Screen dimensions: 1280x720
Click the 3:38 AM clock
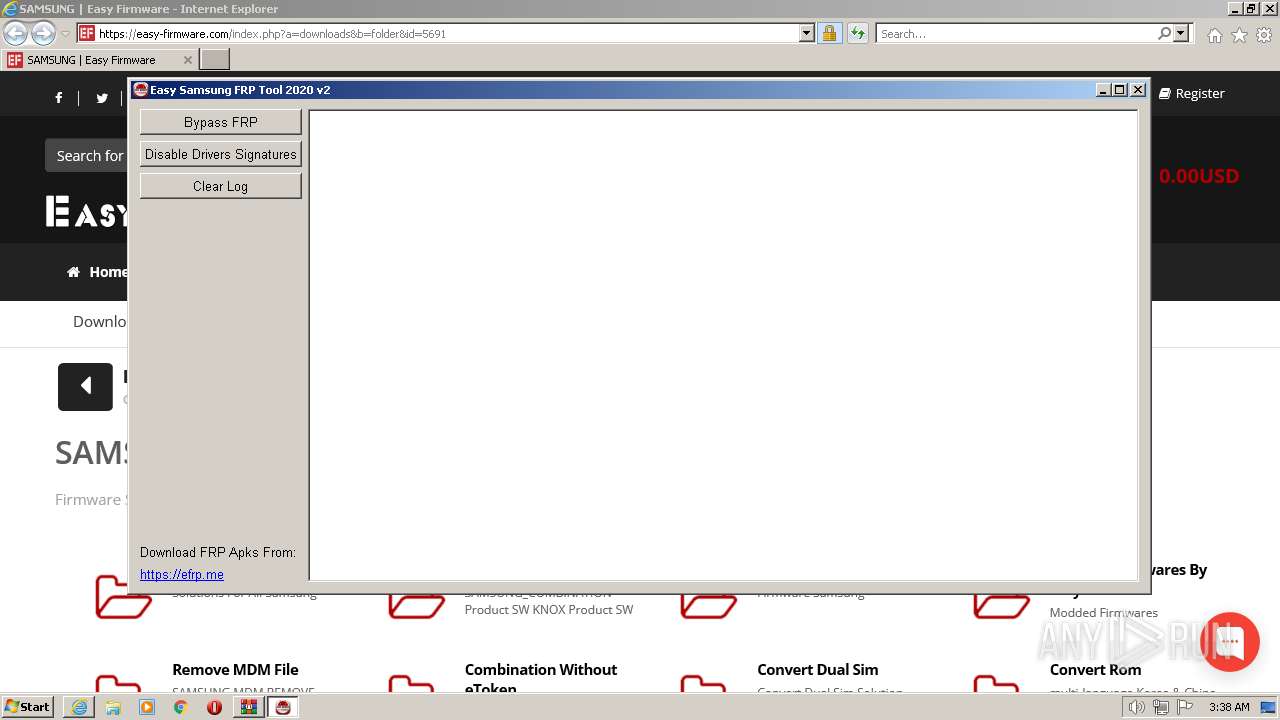pos(1229,707)
